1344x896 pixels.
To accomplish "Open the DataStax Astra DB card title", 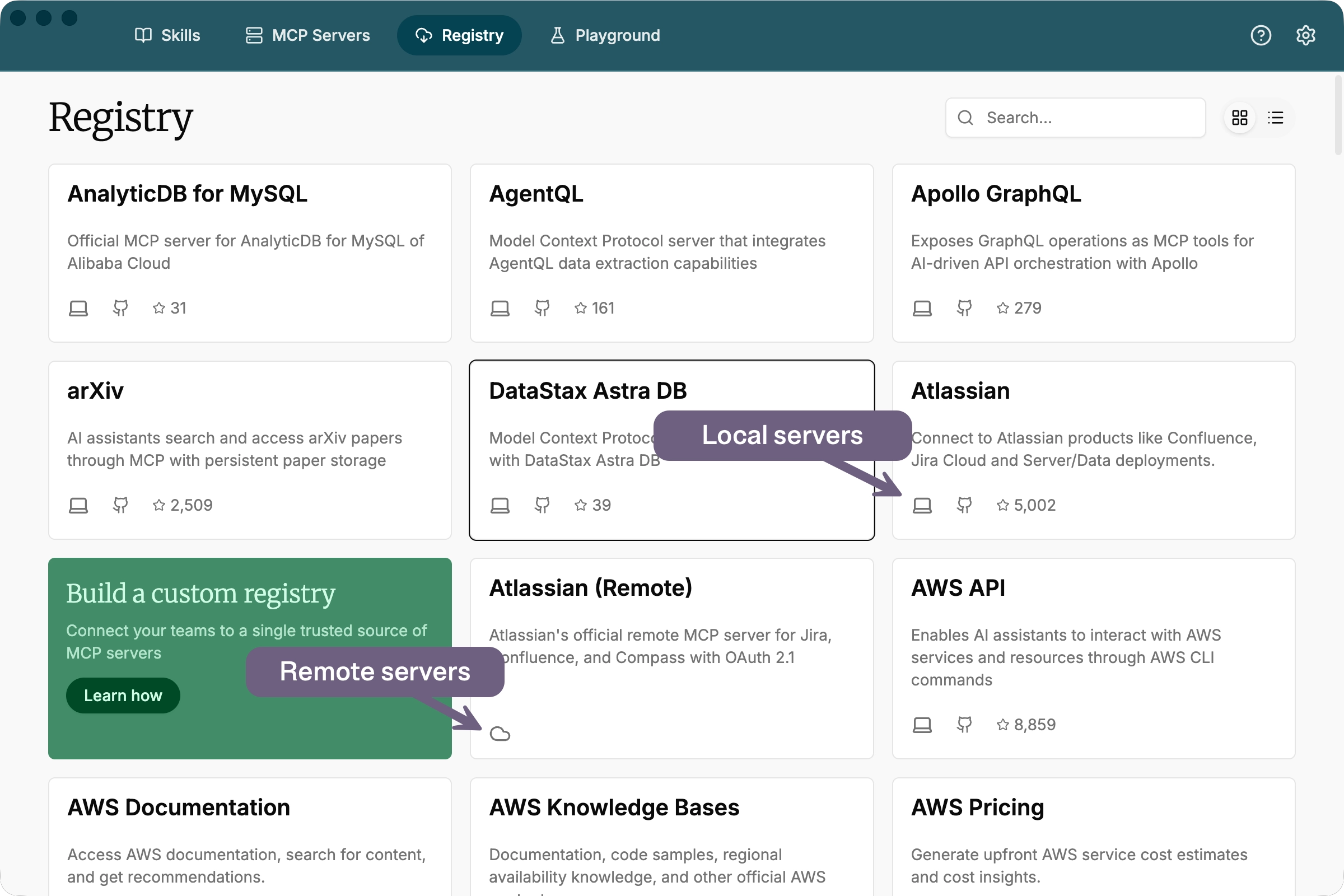I will [x=588, y=391].
